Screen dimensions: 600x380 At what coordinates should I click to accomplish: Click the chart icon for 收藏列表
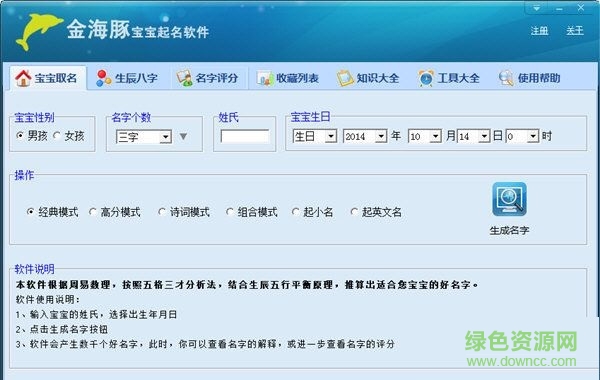[265, 79]
